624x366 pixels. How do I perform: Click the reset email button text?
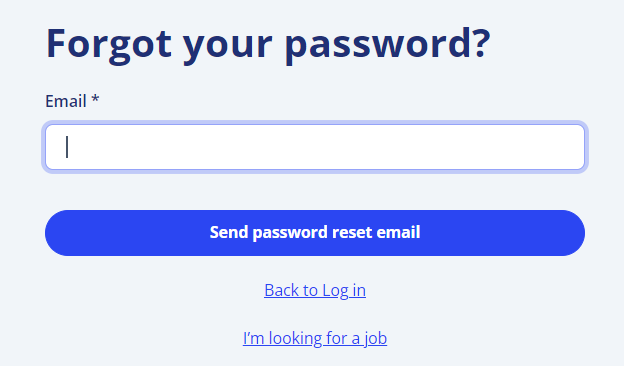click(315, 232)
